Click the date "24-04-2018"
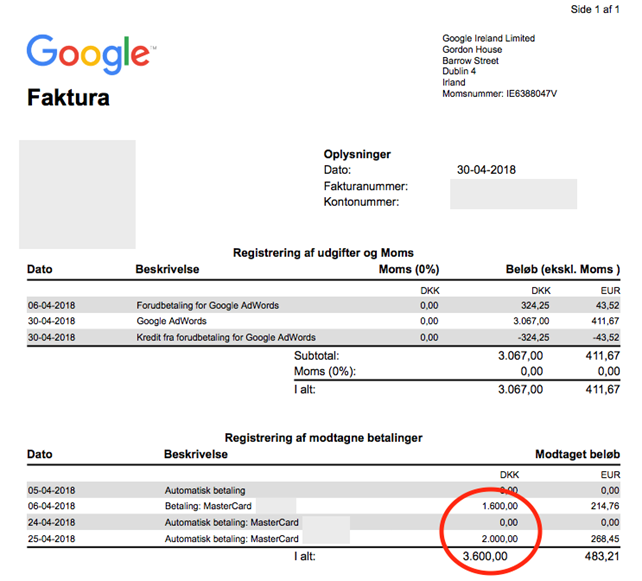The height and width of the screenshot is (581, 642). coord(52,523)
